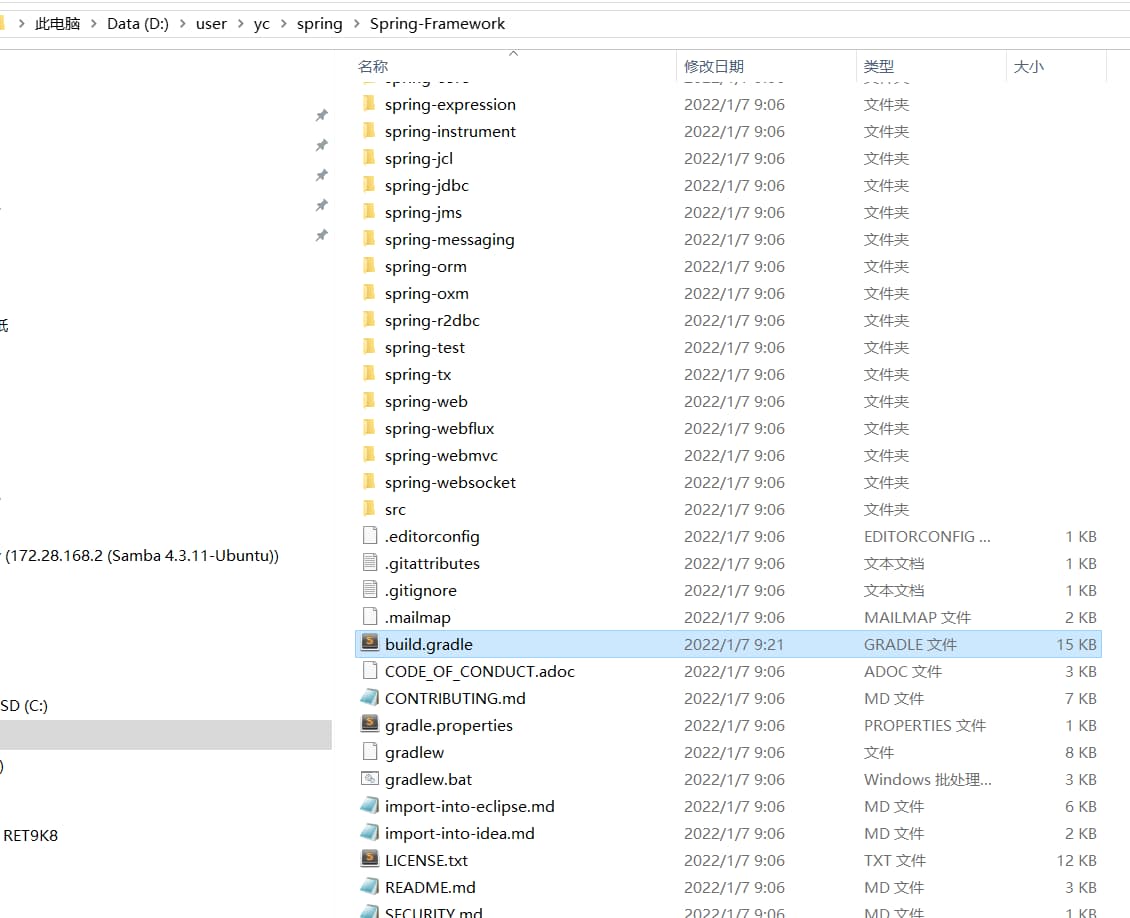Select the RET9K8 item in sidebar
Screen dimensions: 1130x918
(x=30, y=835)
